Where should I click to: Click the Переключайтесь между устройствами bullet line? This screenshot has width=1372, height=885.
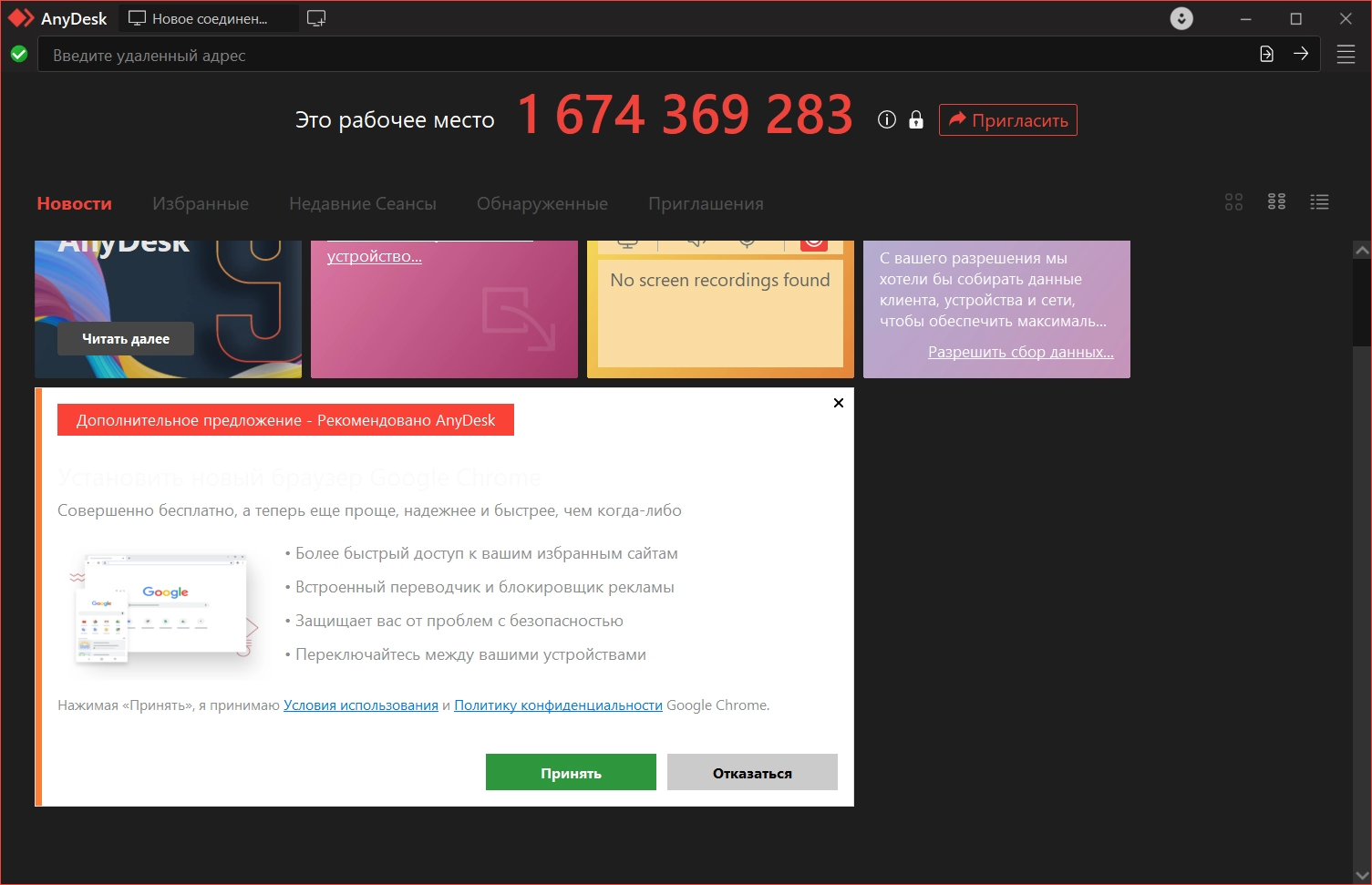465,654
